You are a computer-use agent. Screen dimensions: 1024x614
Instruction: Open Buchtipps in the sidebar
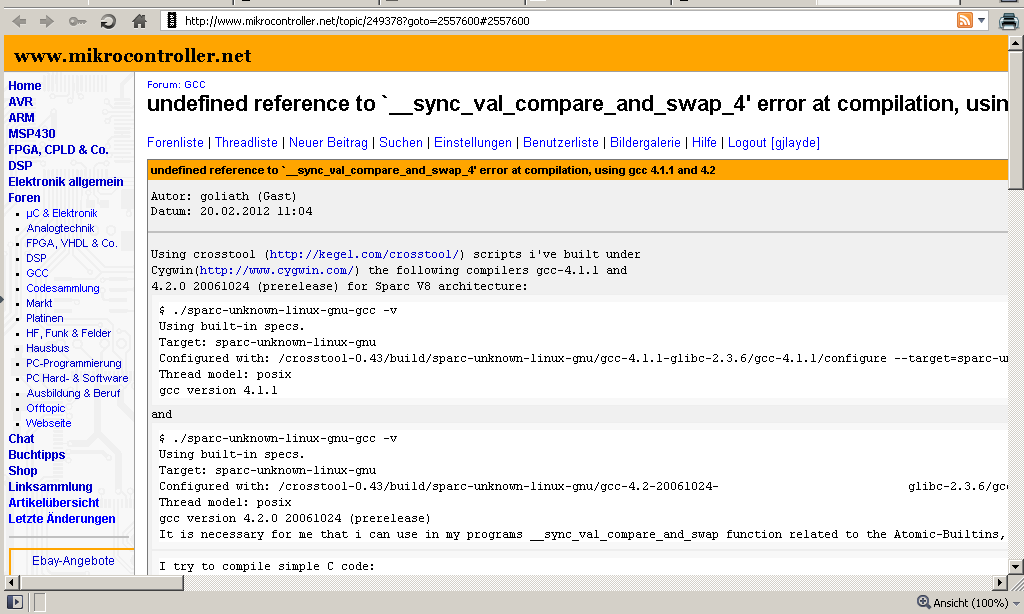tap(37, 455)
